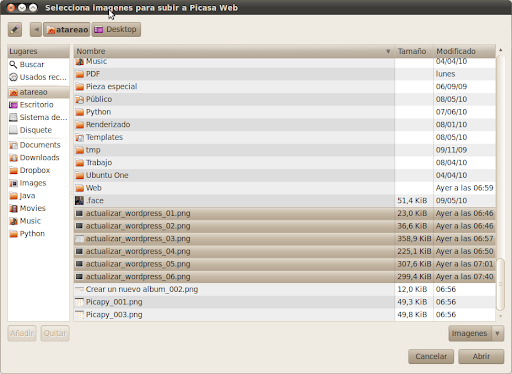Click the scrollbar up arrow
This screenshot has width=512, height=374.
pos(500,50)
